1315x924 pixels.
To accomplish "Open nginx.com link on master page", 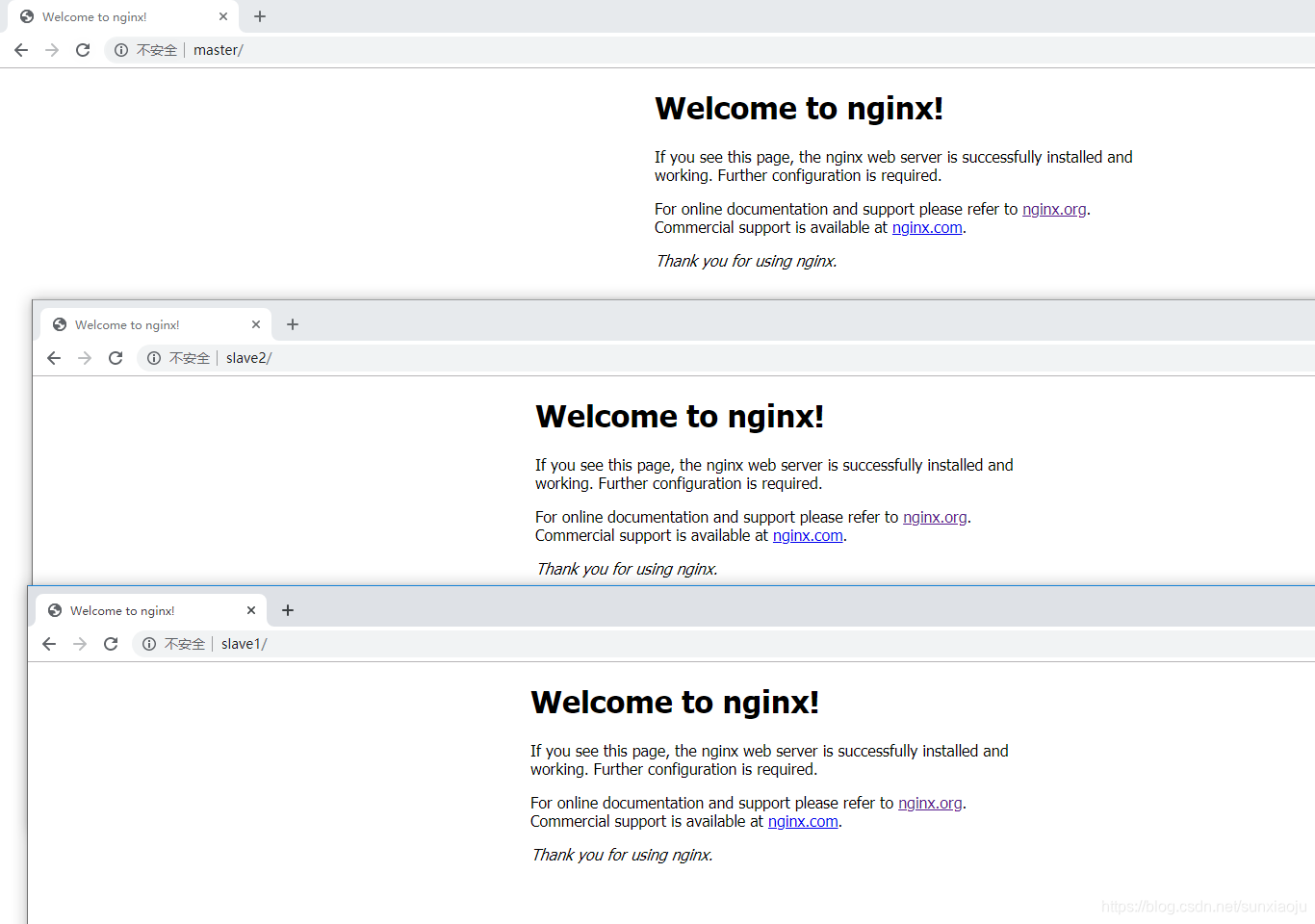I will [927, 227].
